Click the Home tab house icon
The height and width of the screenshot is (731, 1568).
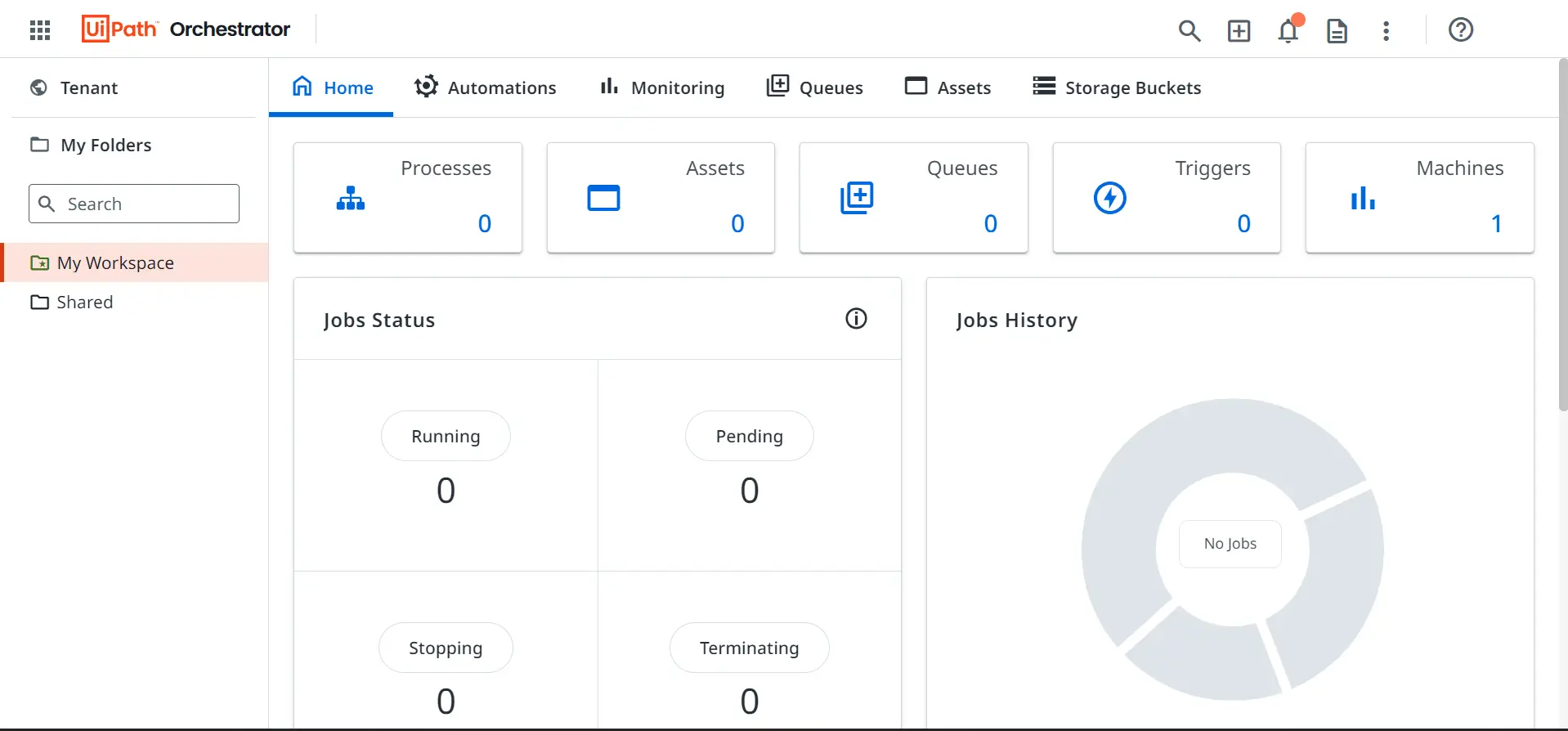pyautogui.click(x=302, y=86)
